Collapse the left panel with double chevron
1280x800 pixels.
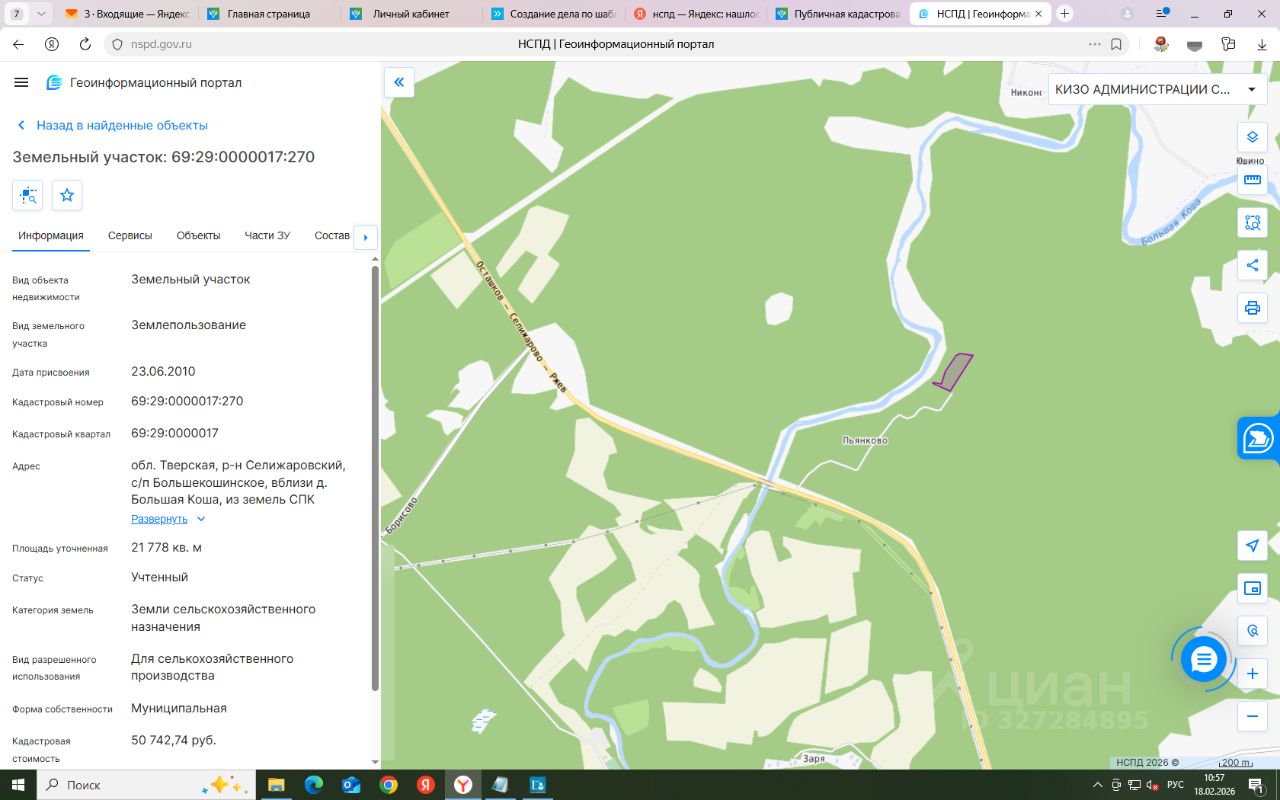point(399,82)
